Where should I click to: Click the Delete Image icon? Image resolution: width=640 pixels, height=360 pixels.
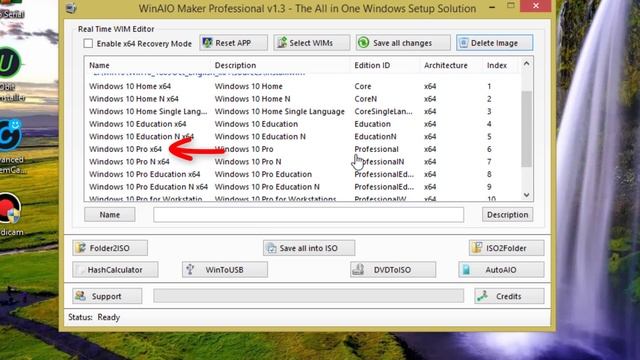(x=463, y=42)
